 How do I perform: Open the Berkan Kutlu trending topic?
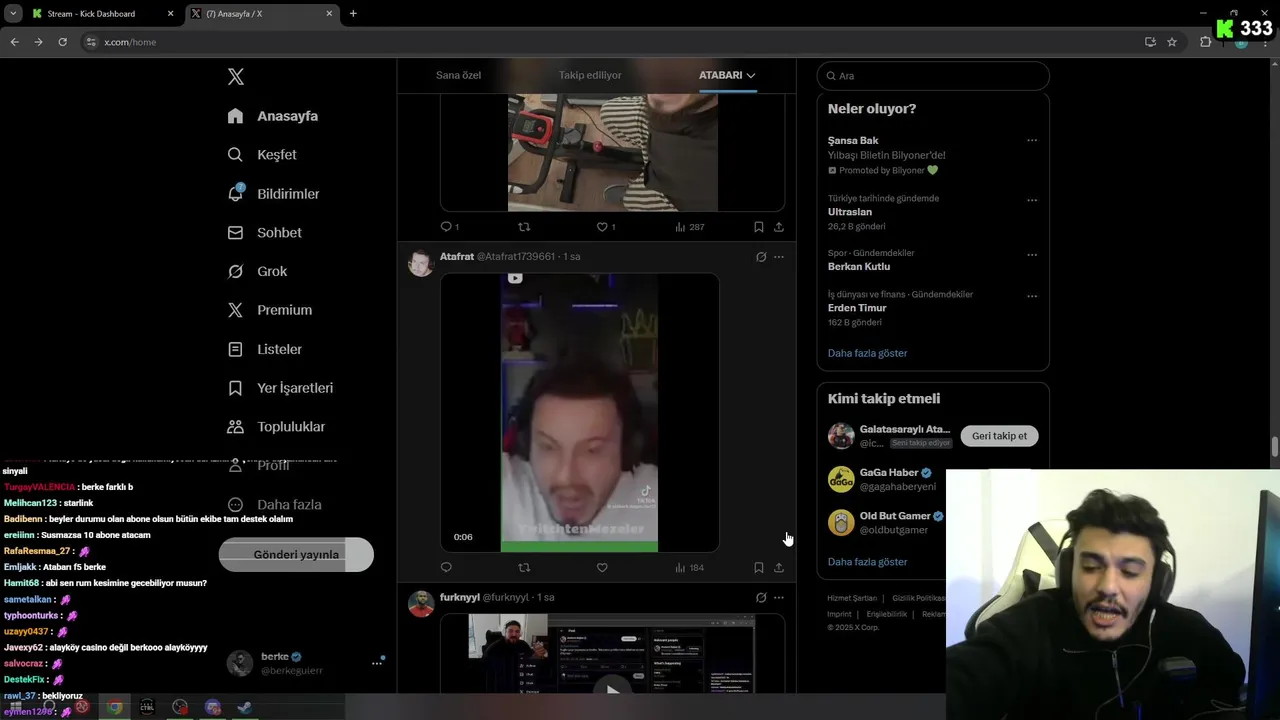tap(859, 267)
